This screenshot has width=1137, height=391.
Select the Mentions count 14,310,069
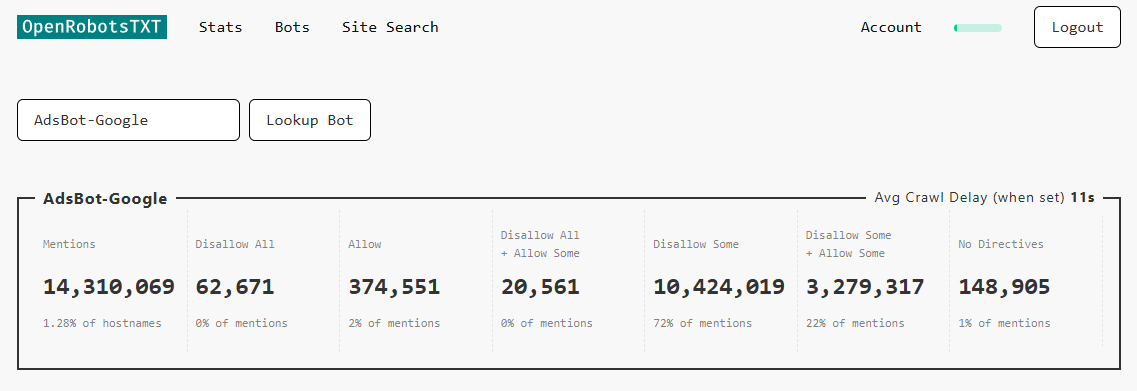pyautogui.click(x=109, y=287)
